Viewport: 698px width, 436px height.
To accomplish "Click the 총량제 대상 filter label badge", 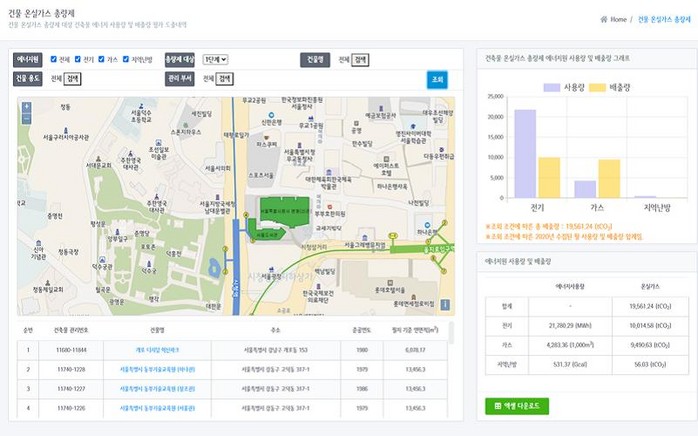I will (180, 60).
